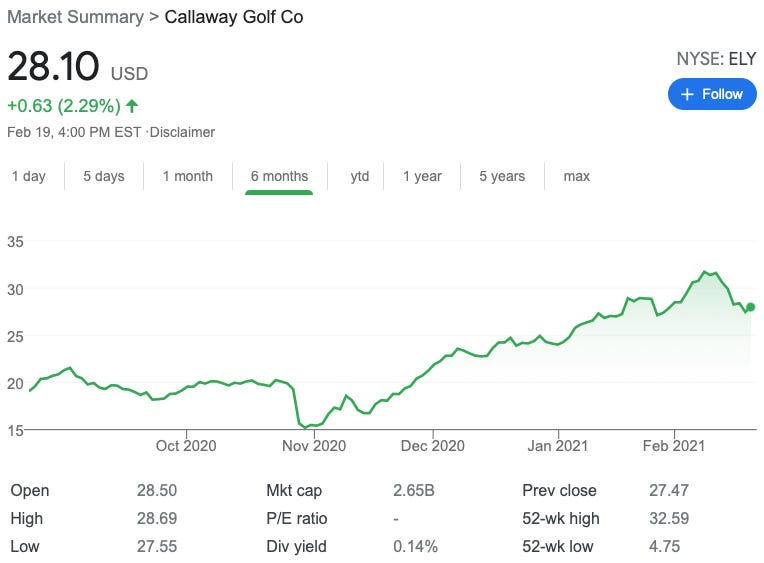Image resolution: width=764 pixels, height=563 pixels.
Task: Click the Nov 2020 axis label
Action: point(314,446)
